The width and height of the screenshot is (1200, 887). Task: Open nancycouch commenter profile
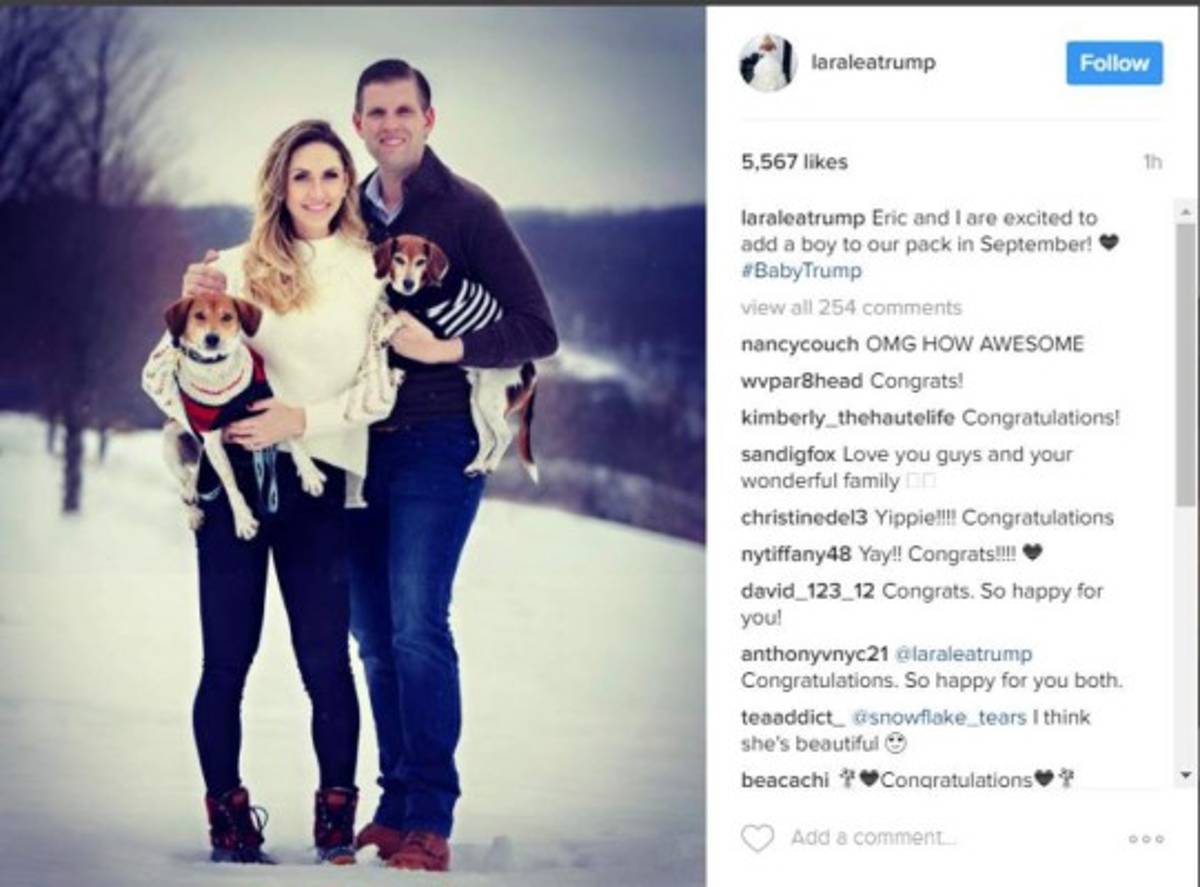(x=799, y=344)
